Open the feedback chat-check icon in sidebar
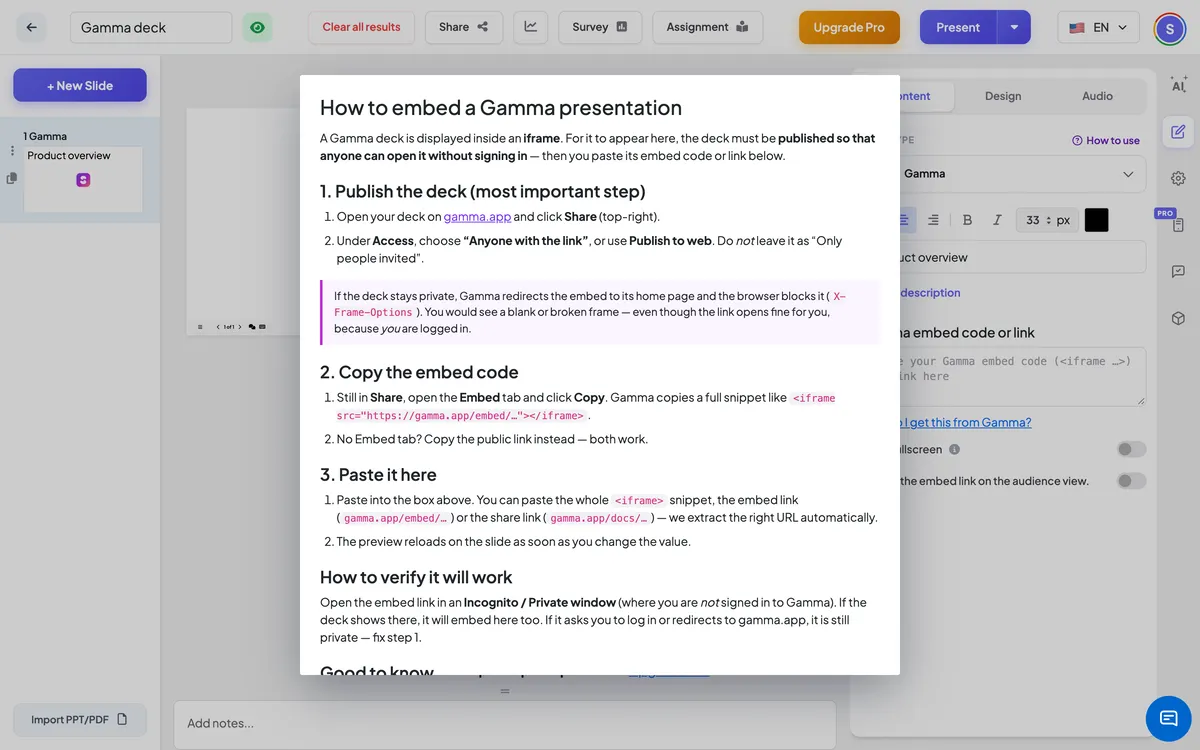The image size is (1200, 750). 1178,271
